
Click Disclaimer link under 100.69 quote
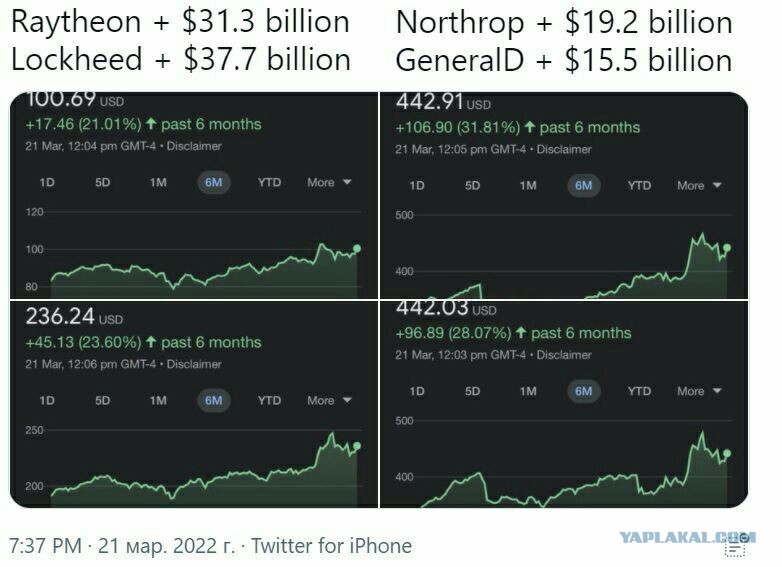[194, 146]
